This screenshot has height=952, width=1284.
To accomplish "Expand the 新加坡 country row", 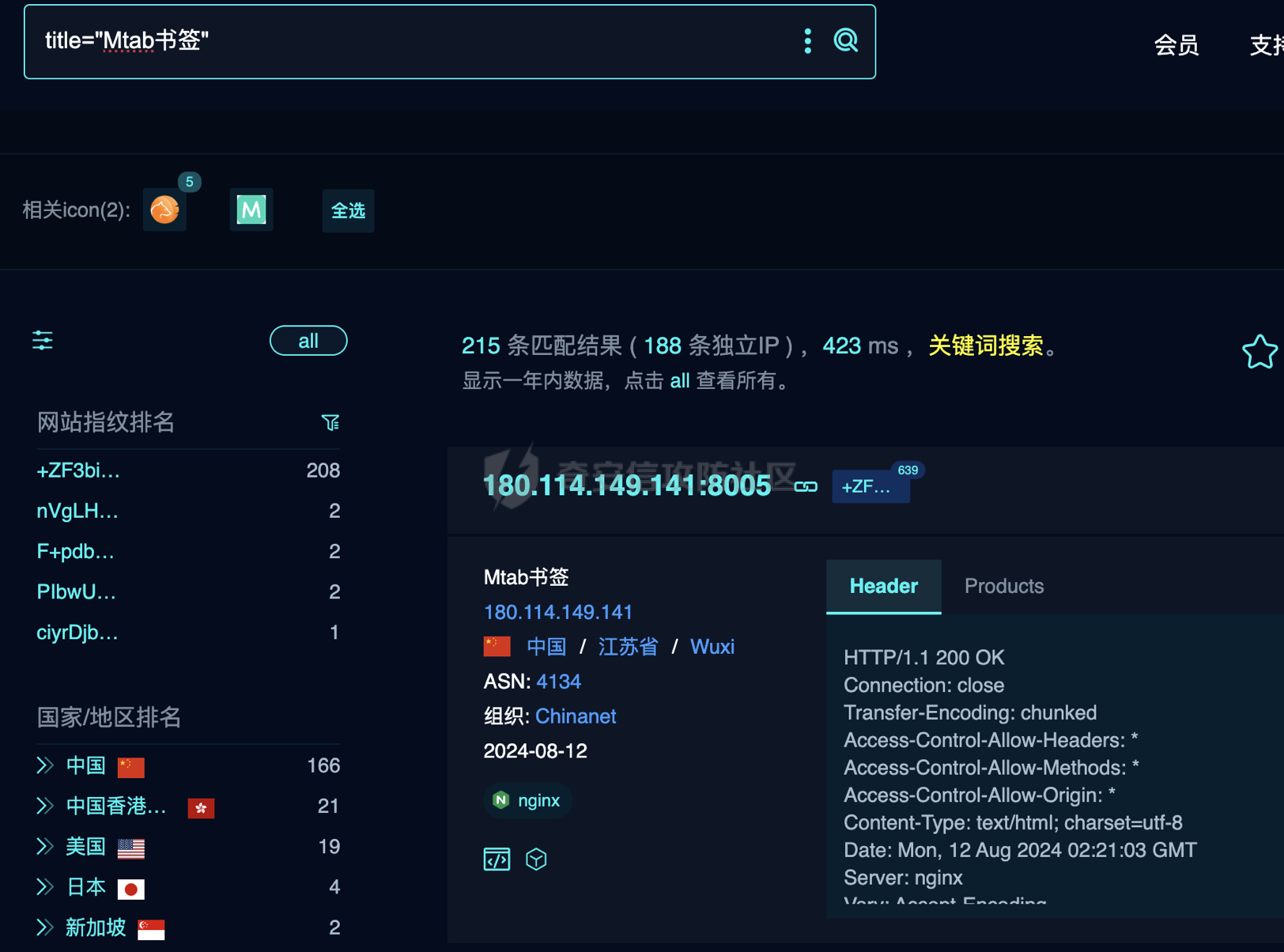I will click(45, 927).
